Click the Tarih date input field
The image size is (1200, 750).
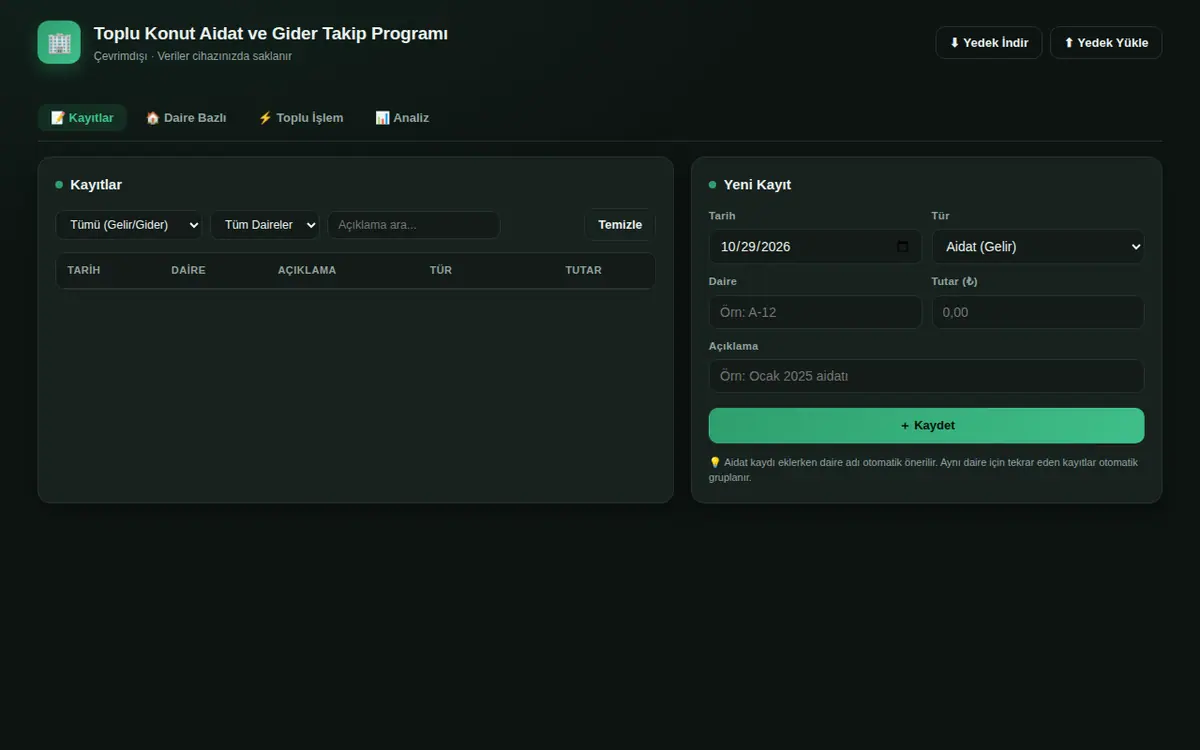815,247
